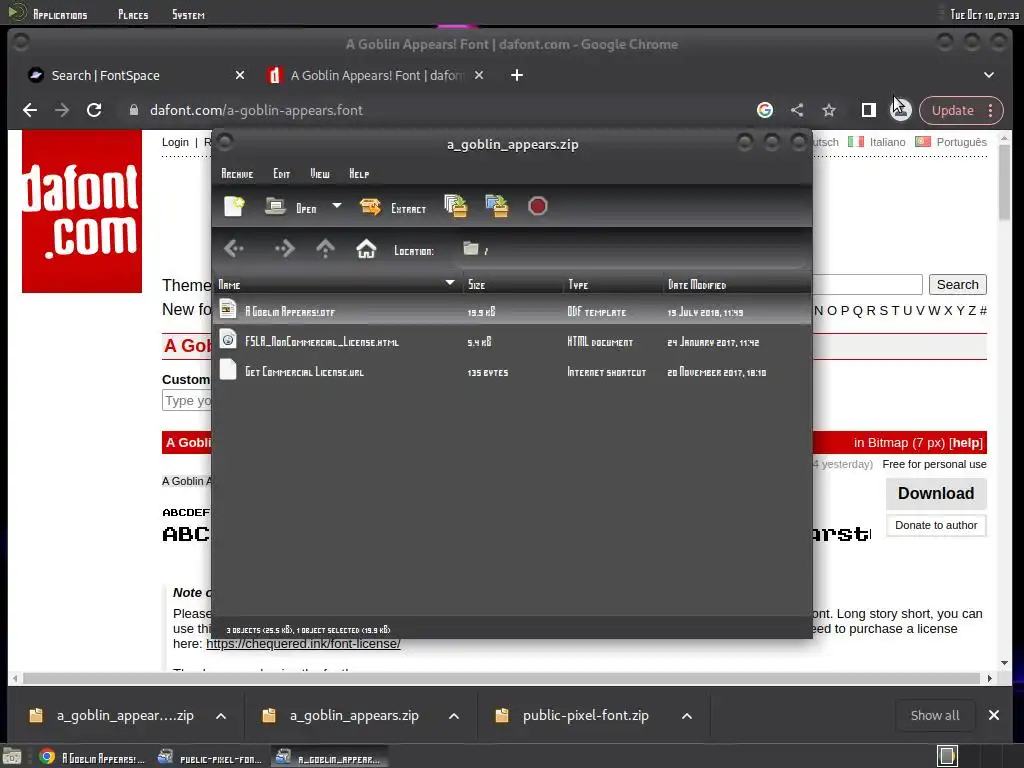Stop current operation red icon
The width and height of the screenshot is (1024, 768).
coord(537,206)
